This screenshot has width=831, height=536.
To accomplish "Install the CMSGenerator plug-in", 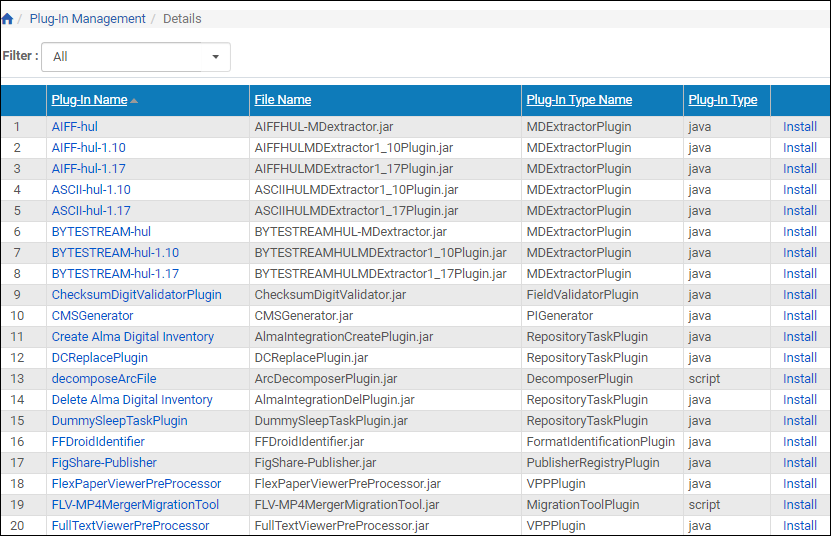I will pyautogui.click(x=799, y=316).
